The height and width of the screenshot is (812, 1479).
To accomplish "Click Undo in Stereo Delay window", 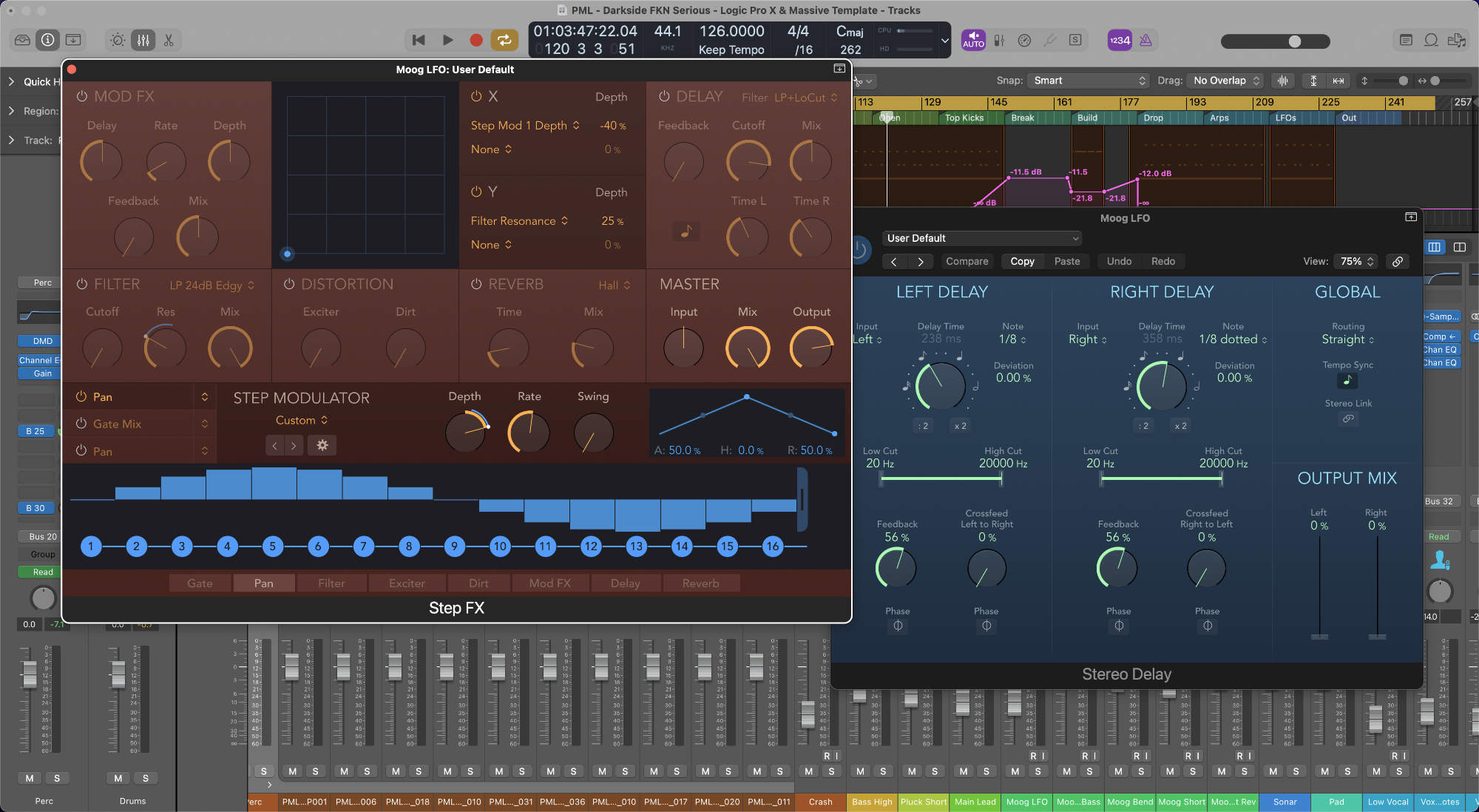I will [x=1119, y=261].
